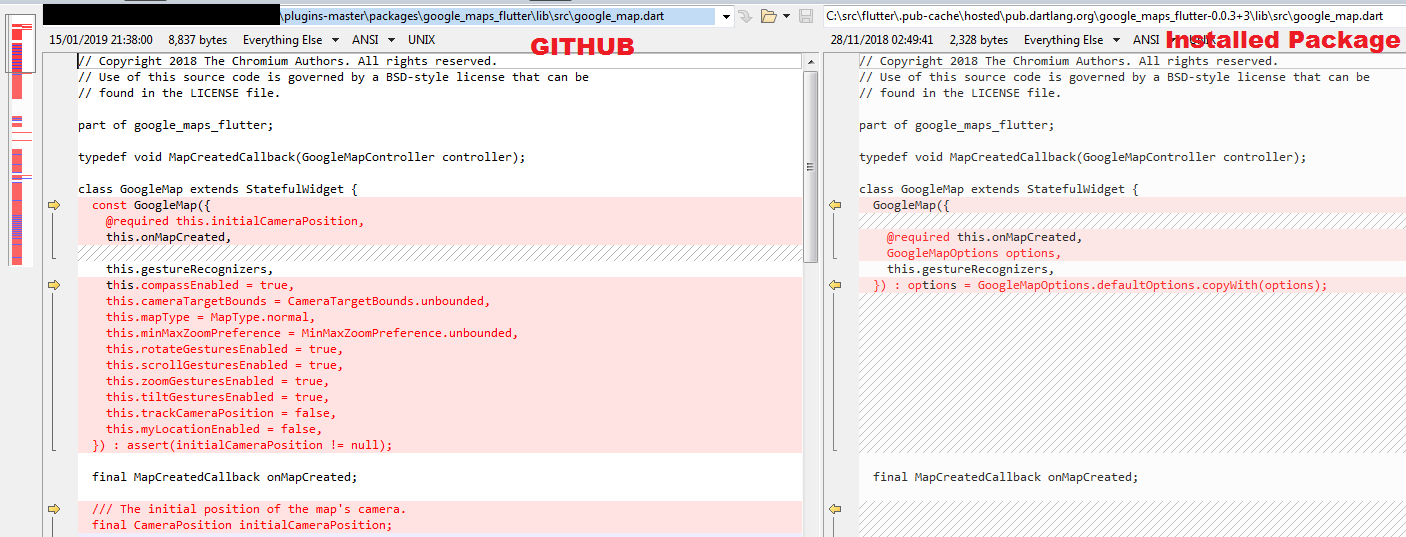Click 'this.myLocationEnabled = false,' line
Viewport: 1406px width, 537px height.
point(214,429)
